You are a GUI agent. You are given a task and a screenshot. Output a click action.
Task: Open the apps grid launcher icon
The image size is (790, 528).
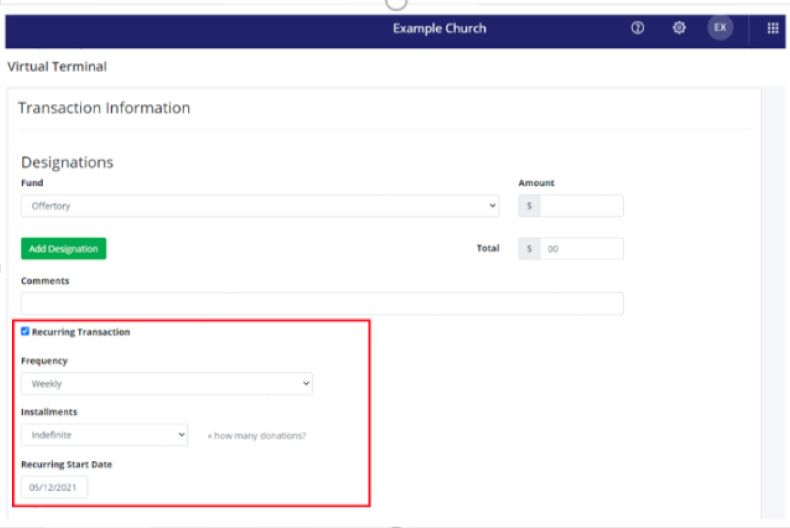click(x=773, y=28)
